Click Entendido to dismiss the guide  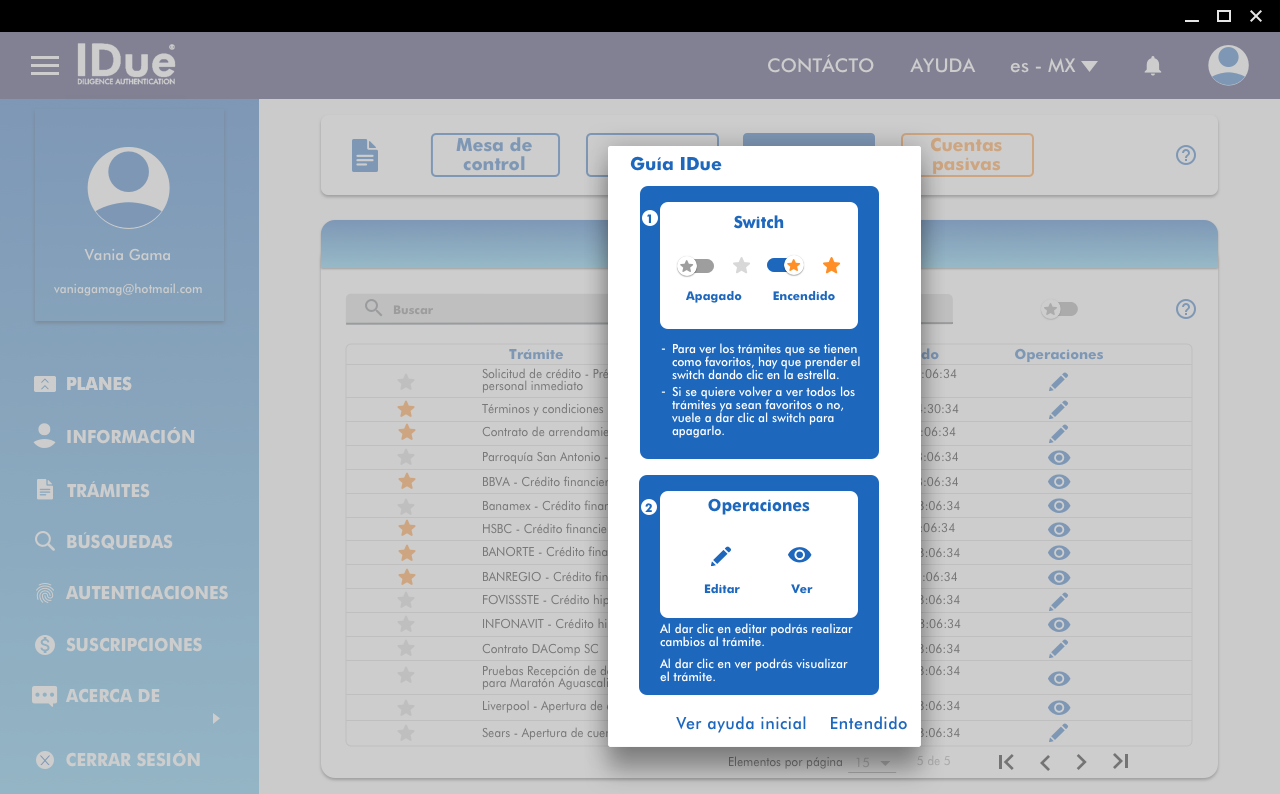pyautogui.click(x=868, y=723)
